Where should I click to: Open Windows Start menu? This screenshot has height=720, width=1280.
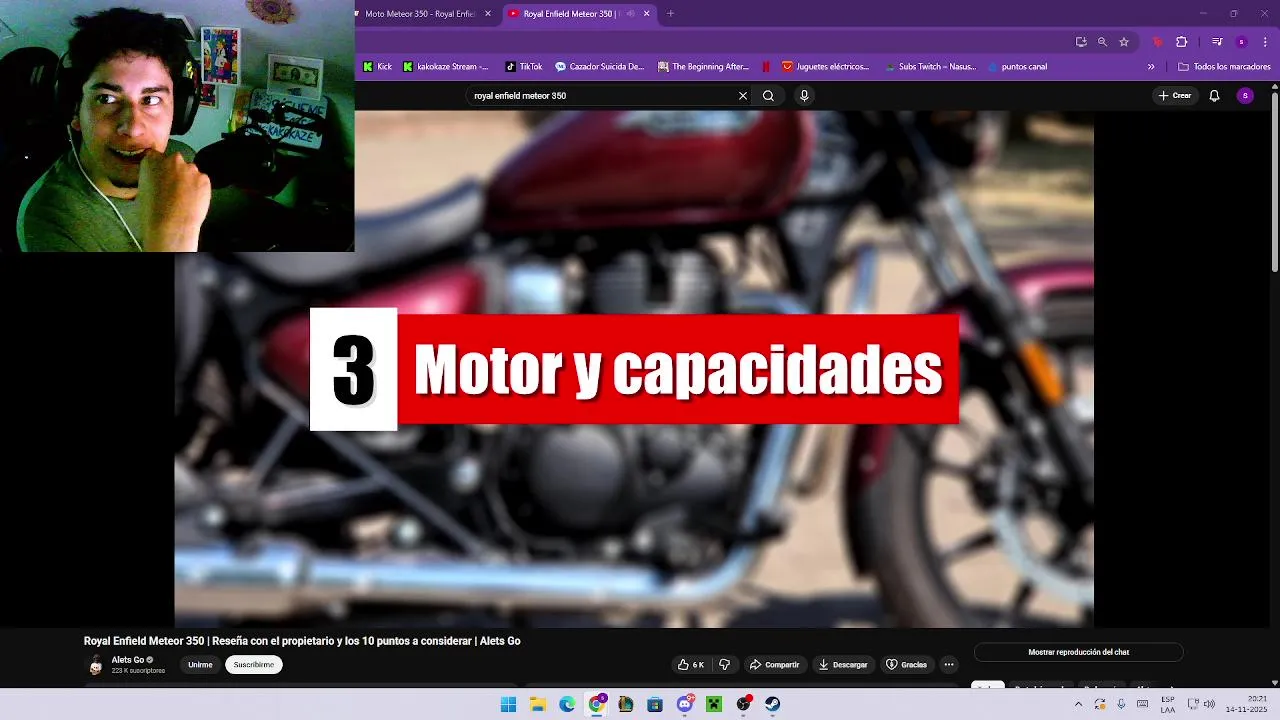tap(508, 704)
